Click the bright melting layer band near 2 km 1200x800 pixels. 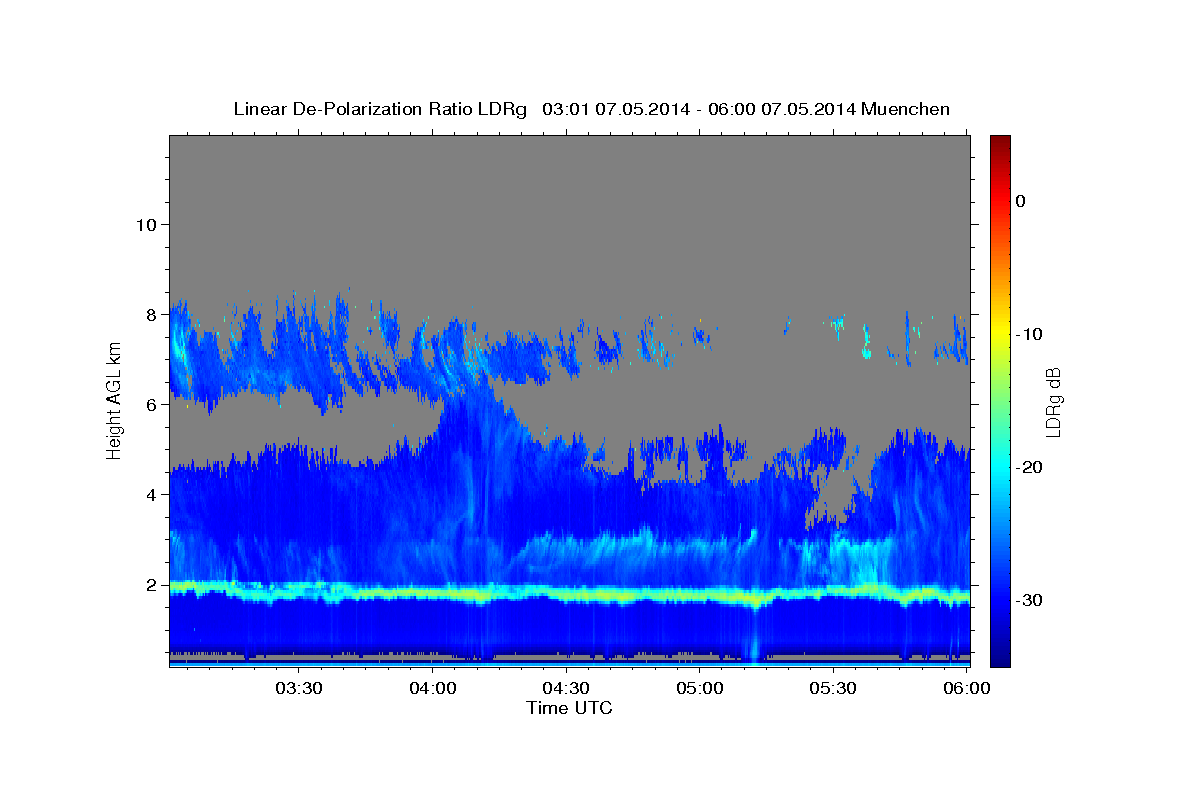(x=569, y=593)
